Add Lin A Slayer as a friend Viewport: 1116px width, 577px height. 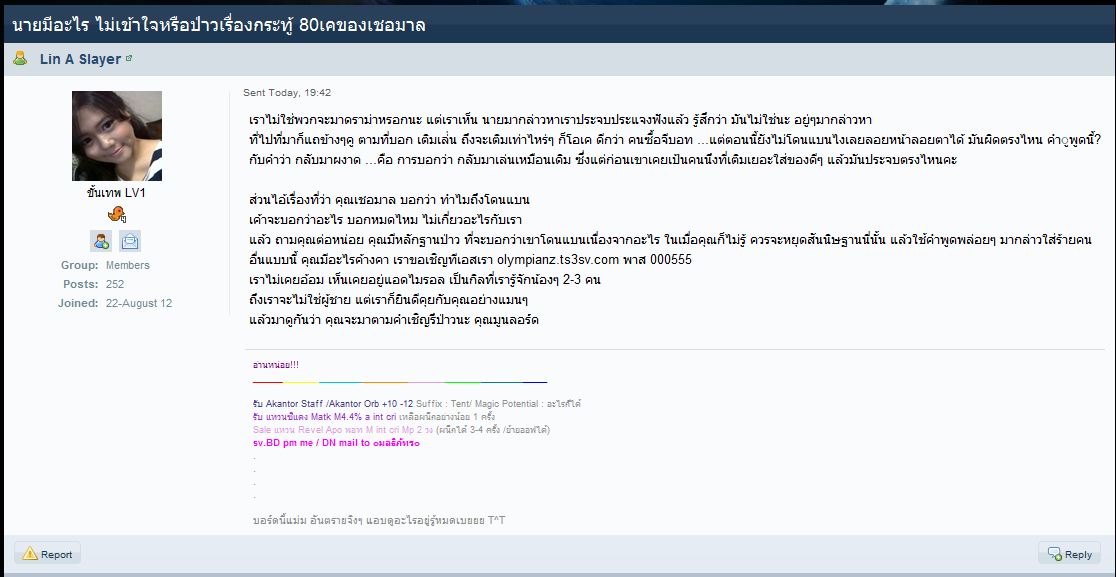pos(101,241)
